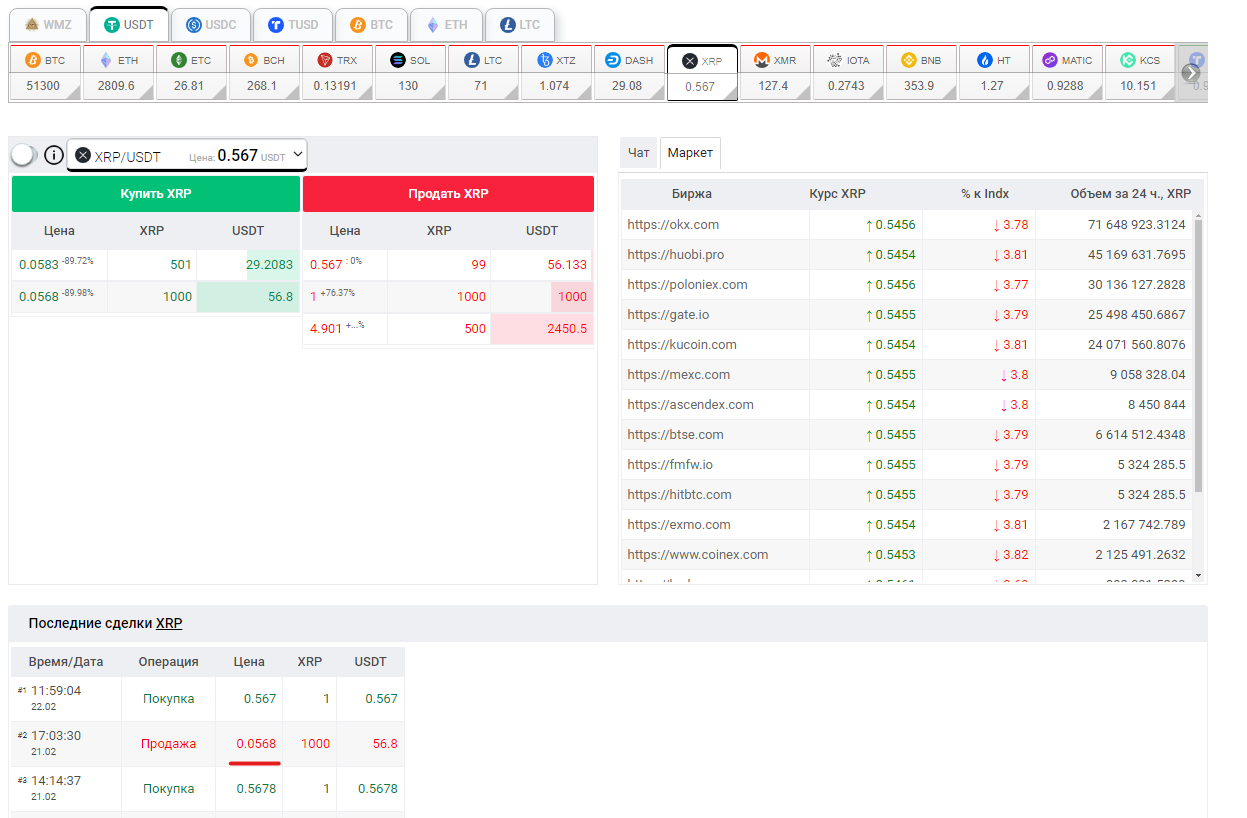The width and height of the screenshot is (1247, 818).
Task: Select the BTC coin icon in ticker row
Action: coord(32,60)
